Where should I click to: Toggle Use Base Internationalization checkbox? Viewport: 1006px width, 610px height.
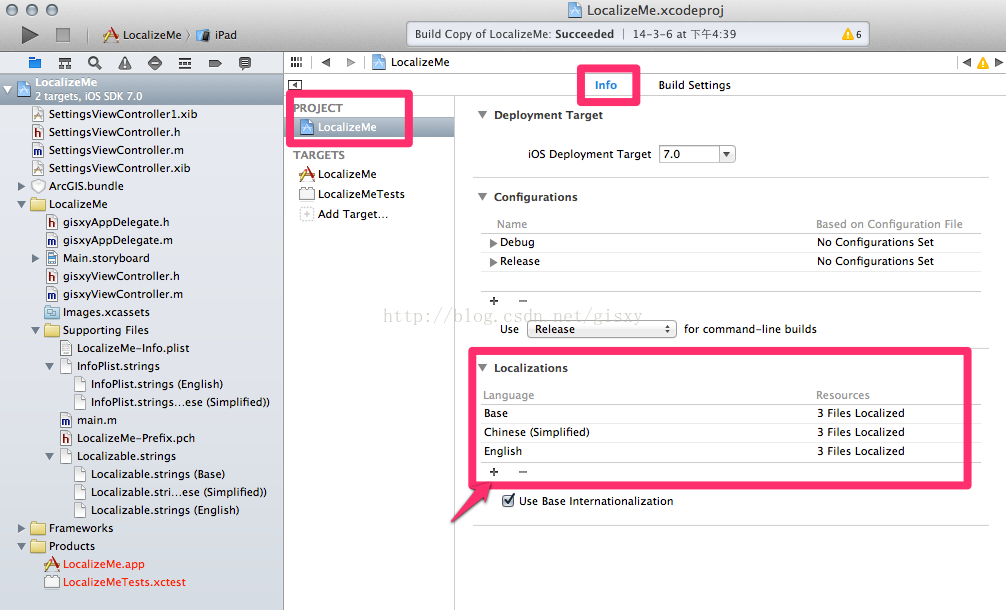click(508, 500)
